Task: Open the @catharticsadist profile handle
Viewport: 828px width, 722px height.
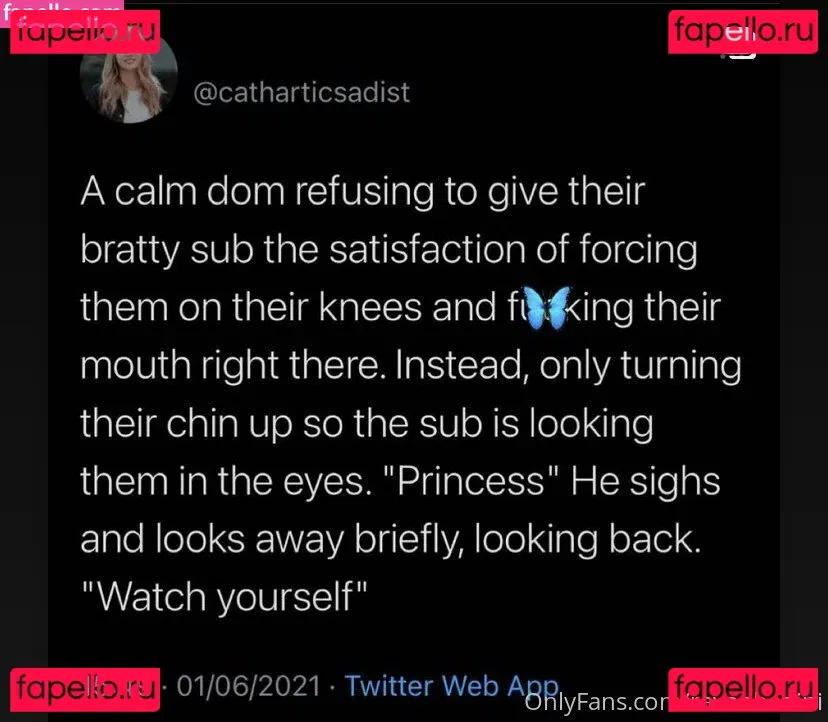Action: [x=300, y=93]
